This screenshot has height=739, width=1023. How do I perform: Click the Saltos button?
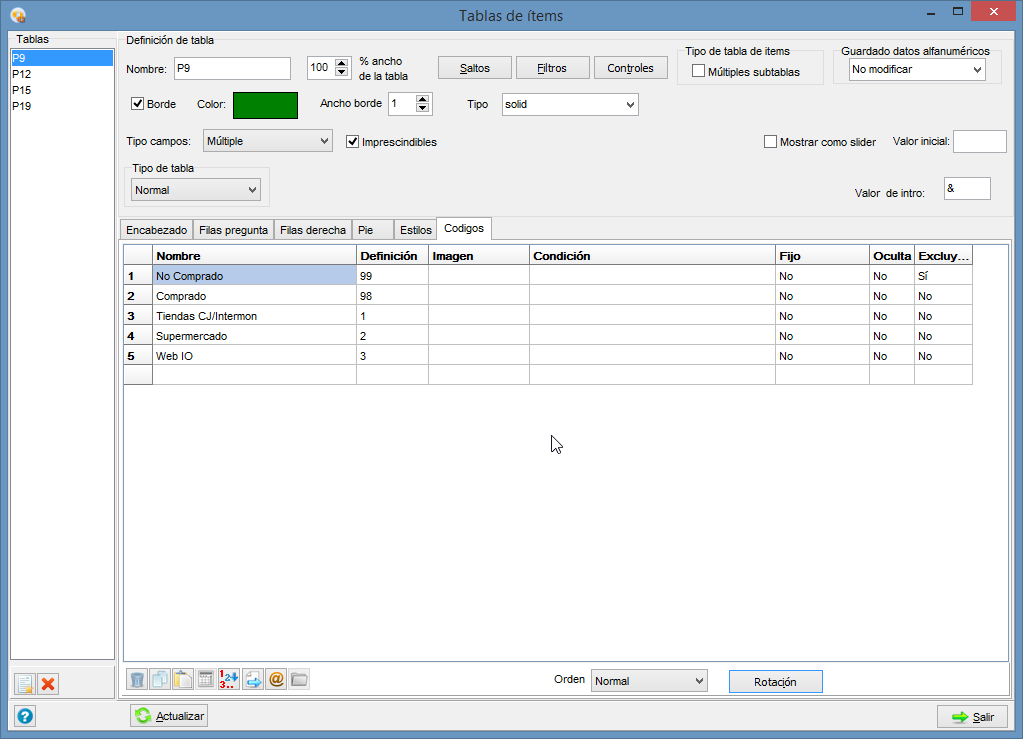coord(474,68)
